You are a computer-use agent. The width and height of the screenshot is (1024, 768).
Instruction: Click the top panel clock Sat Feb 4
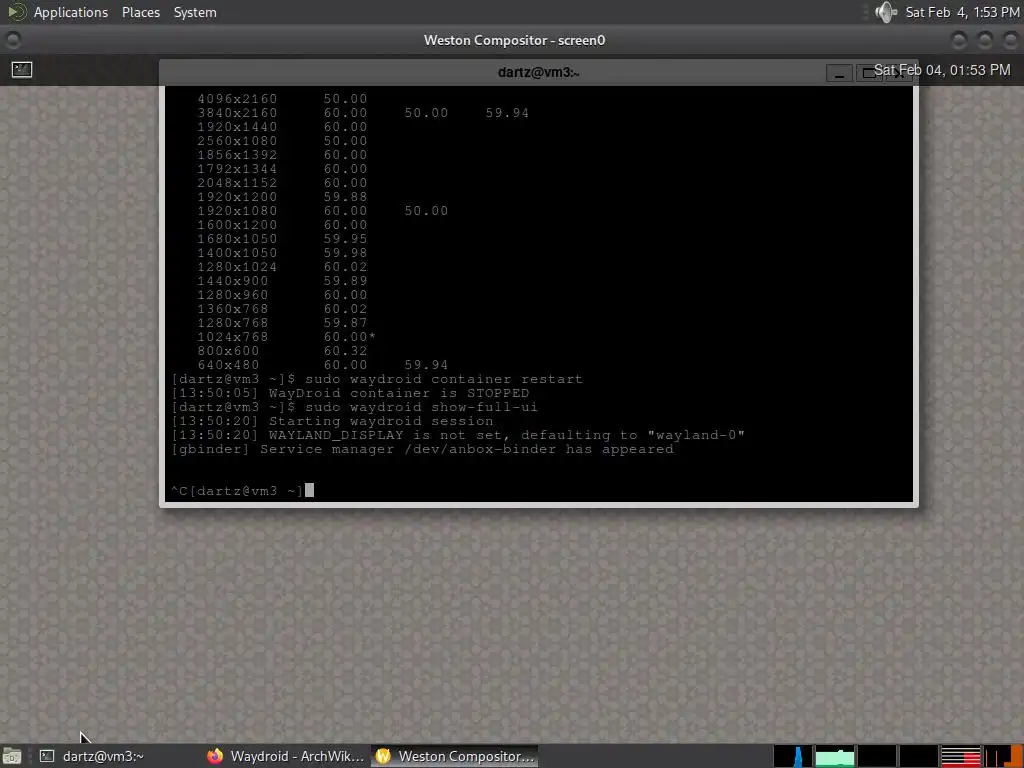[961, 12]
